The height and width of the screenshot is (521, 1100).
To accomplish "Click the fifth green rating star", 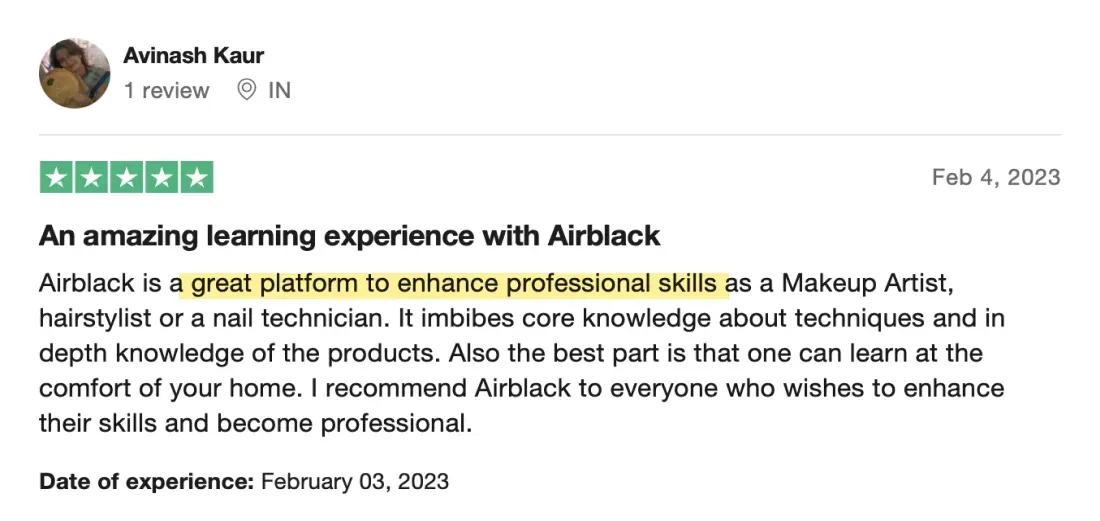I will 197,177.
